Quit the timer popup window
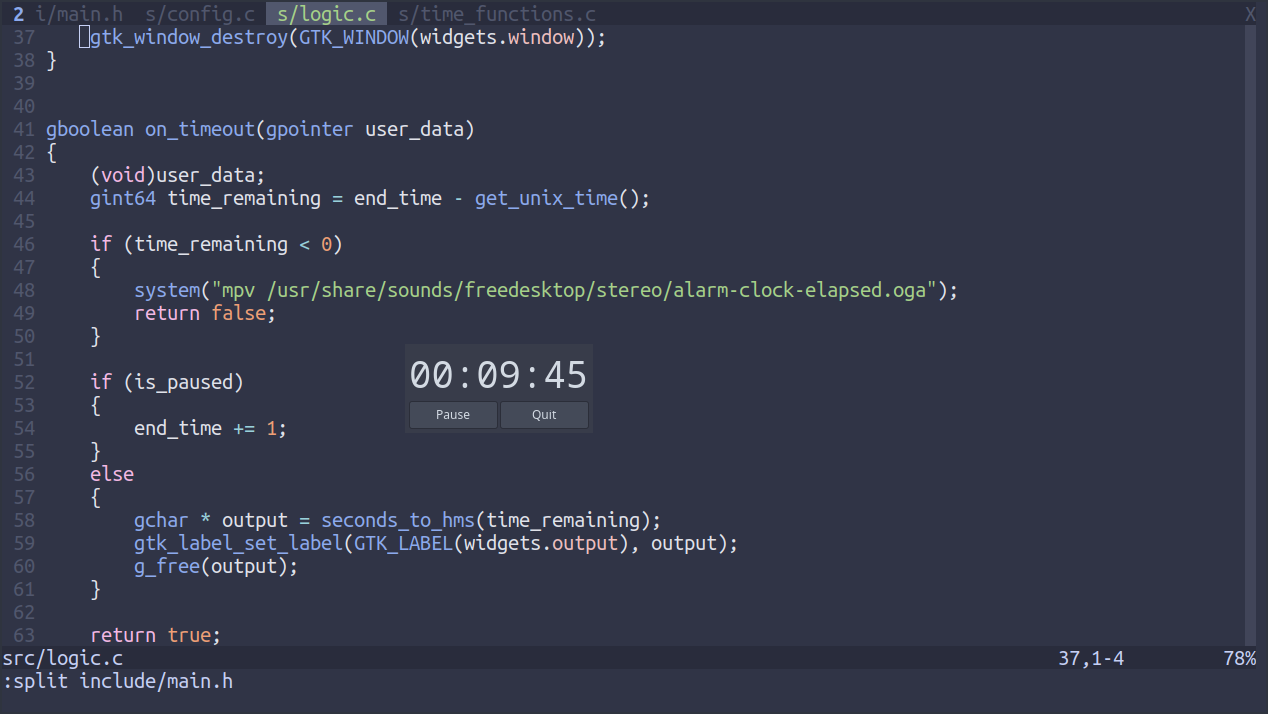 point(544,415)
